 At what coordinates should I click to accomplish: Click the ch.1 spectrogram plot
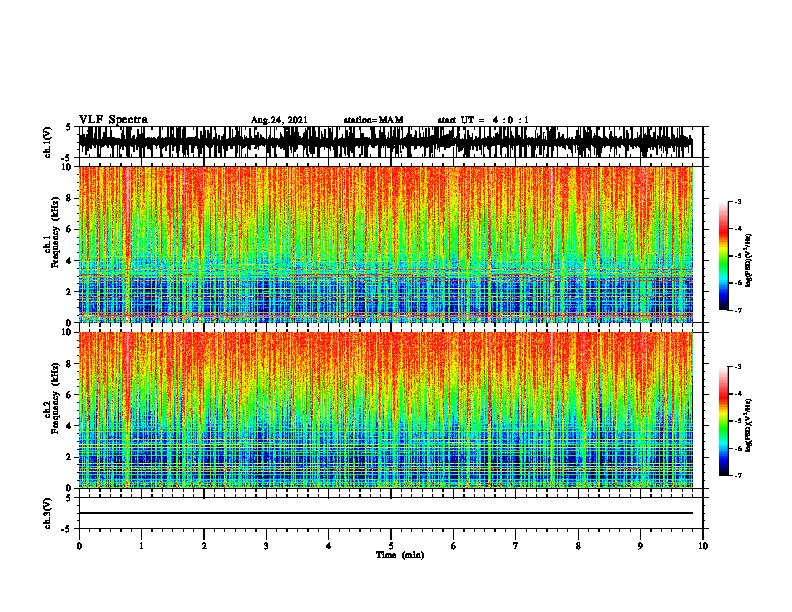tap(385, 244)
